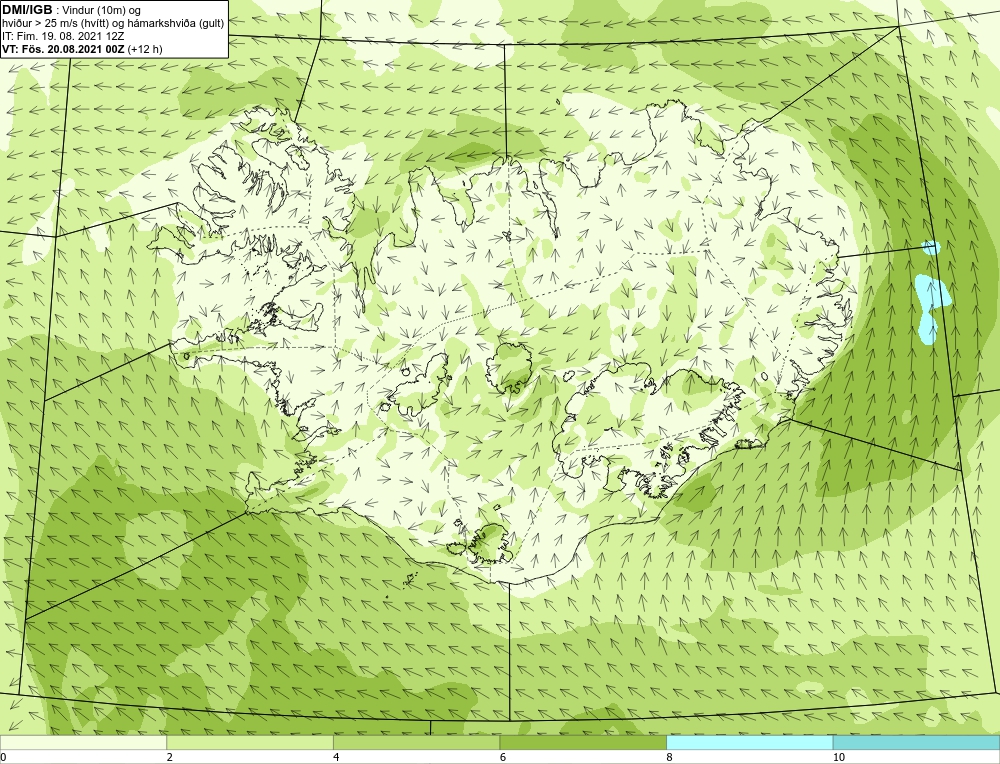Click the '6' scale label

click(x=503, y=757)
